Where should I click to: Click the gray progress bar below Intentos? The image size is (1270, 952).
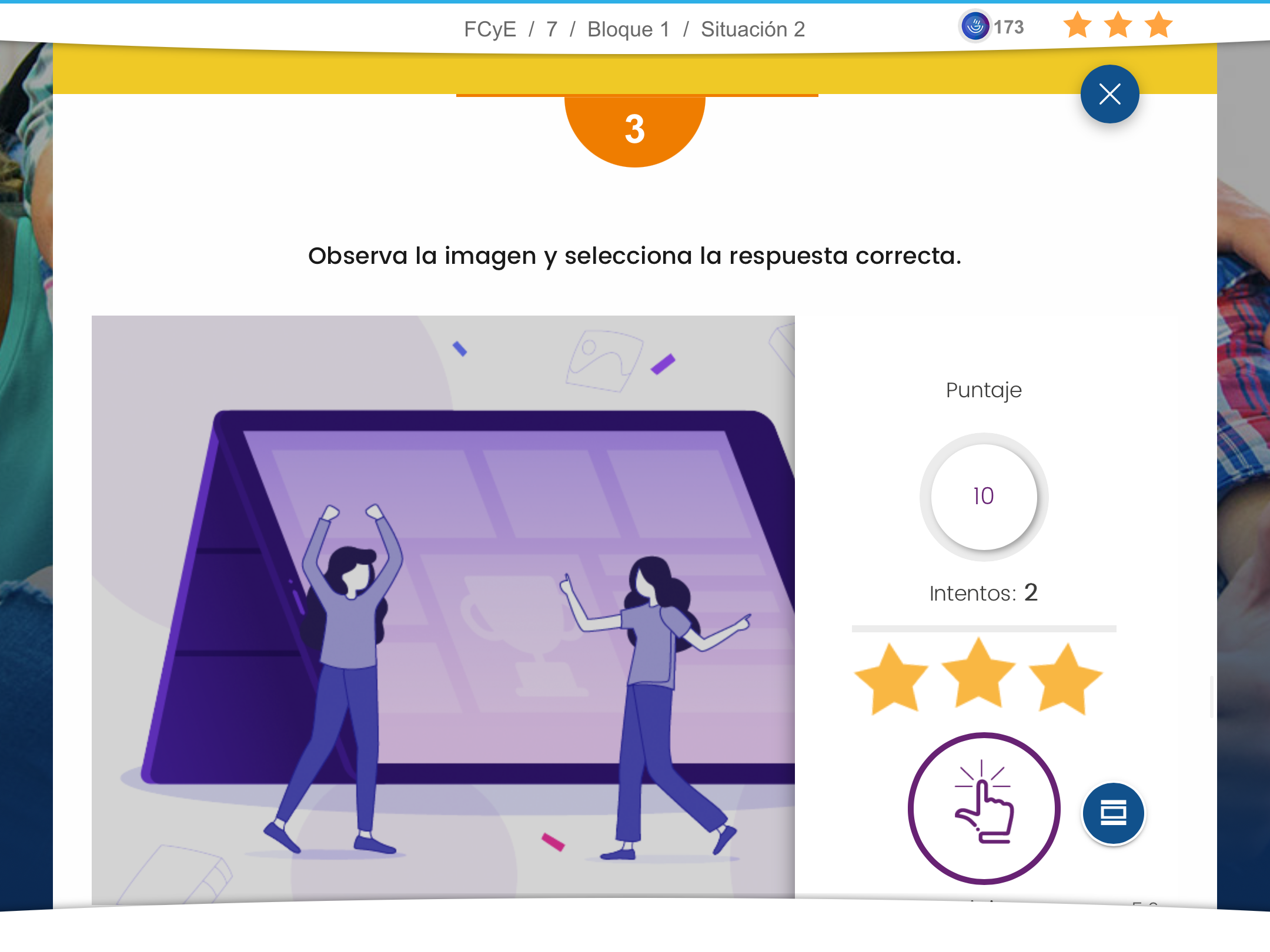click(x=984, y=629)
